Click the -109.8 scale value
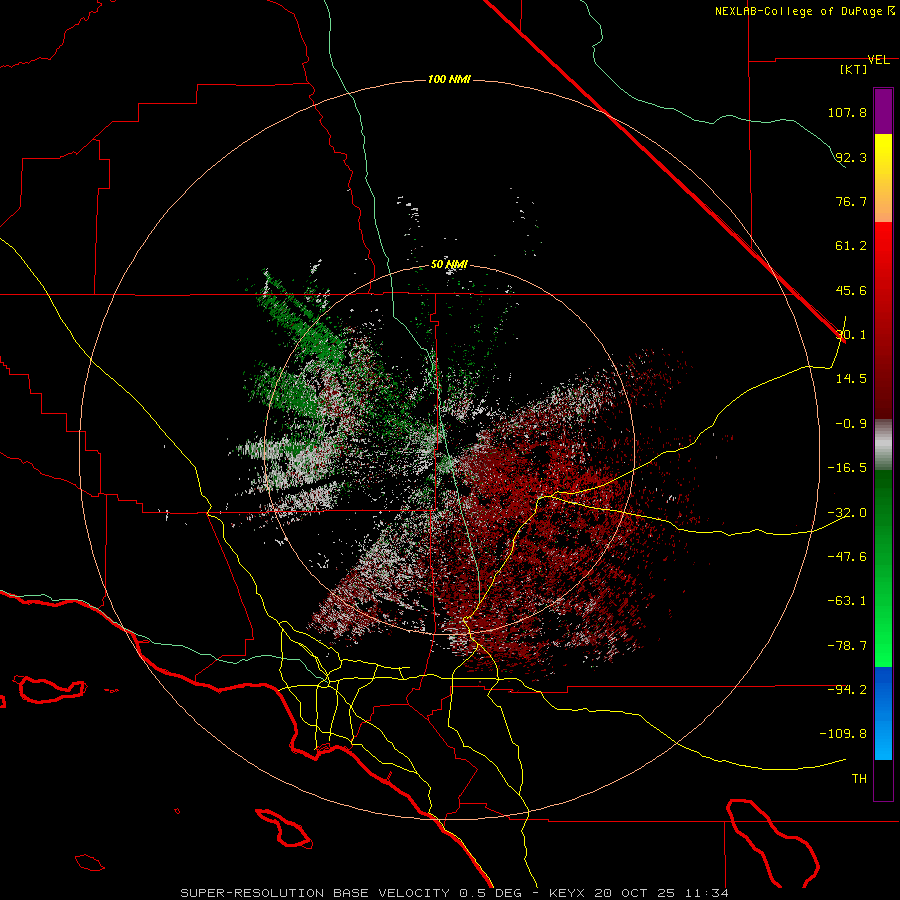Screen dimensions: 900x900 click(x=844, y=734)
